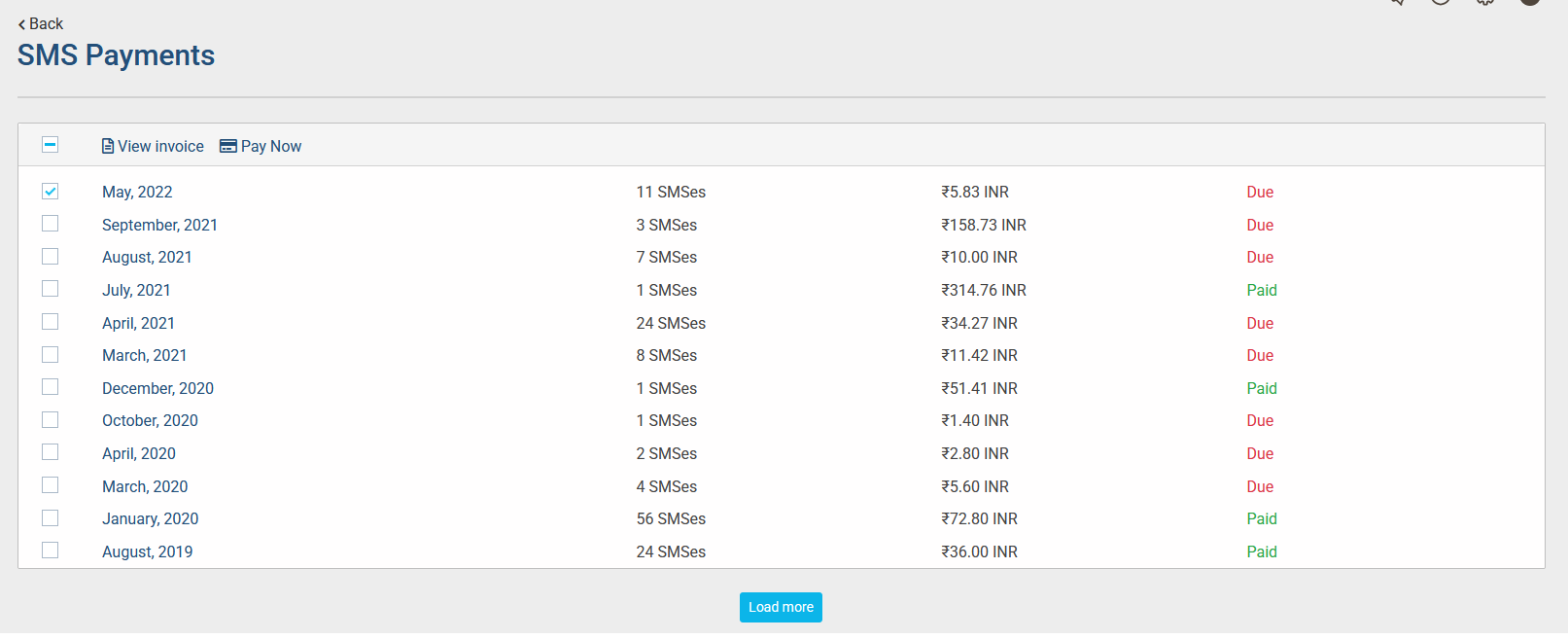Open the settings gear in top bar
The image size is (1568, 640).
(x=1485, y=3)
